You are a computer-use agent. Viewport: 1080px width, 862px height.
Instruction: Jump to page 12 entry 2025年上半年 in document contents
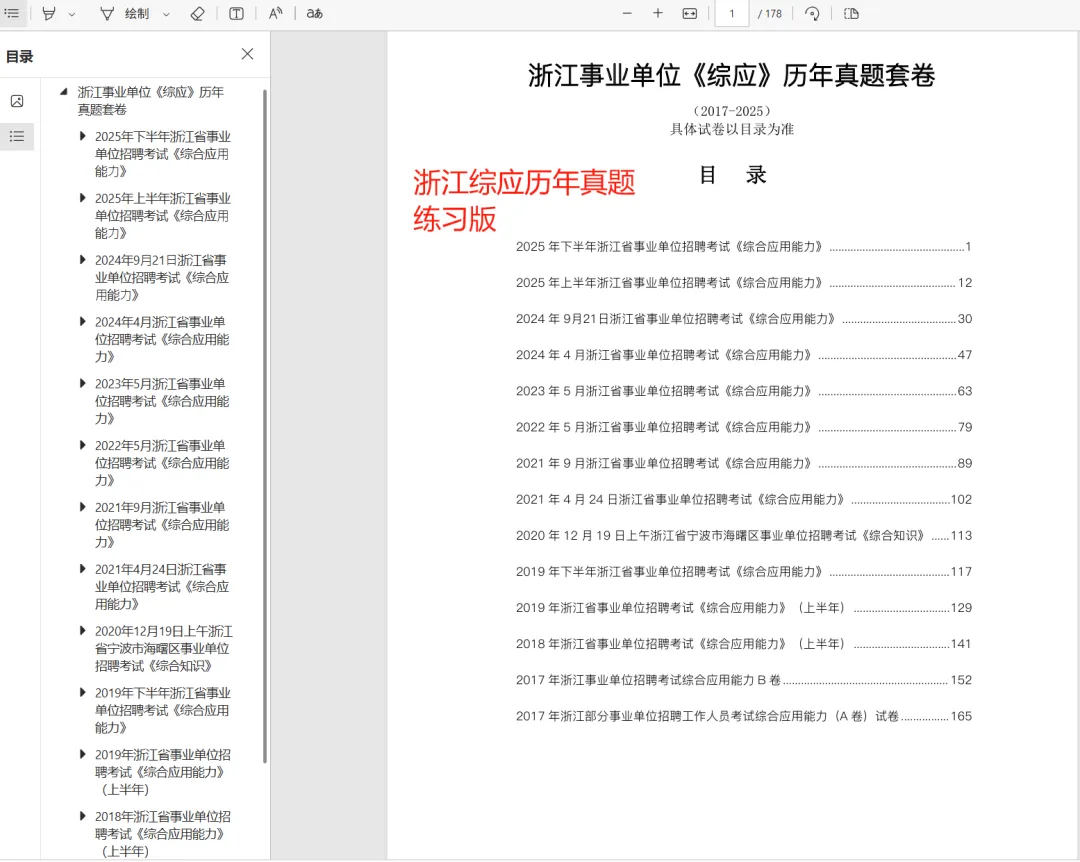[x=743, y=283]
